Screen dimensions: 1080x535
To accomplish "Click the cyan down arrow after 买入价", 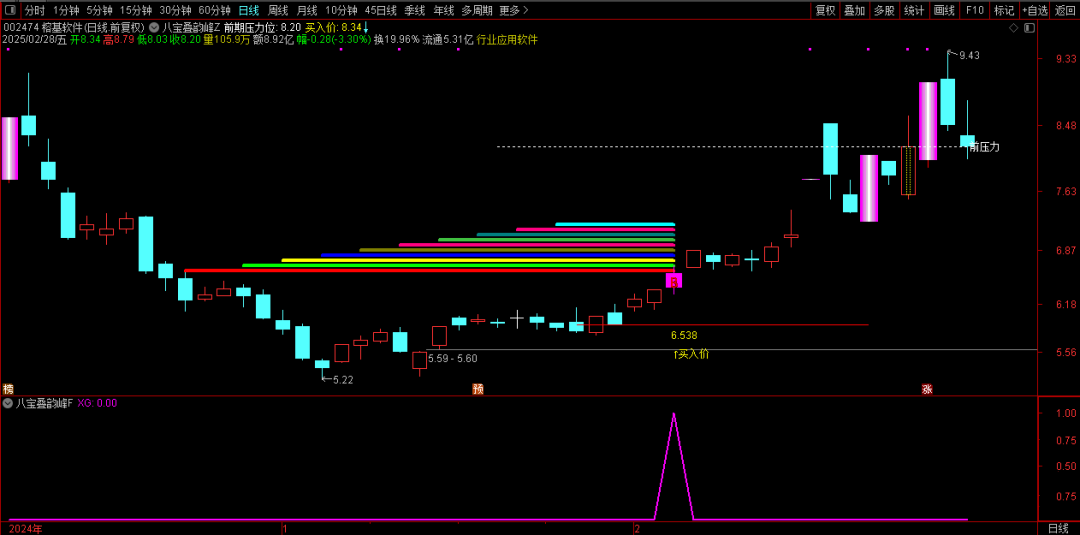I will (x=366, y=27).
